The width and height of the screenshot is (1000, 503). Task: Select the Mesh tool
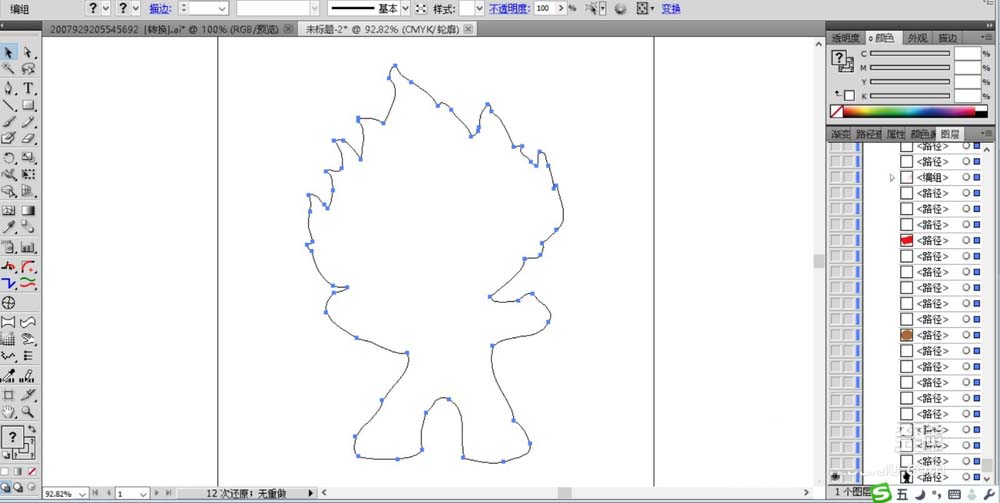point(9,210)
